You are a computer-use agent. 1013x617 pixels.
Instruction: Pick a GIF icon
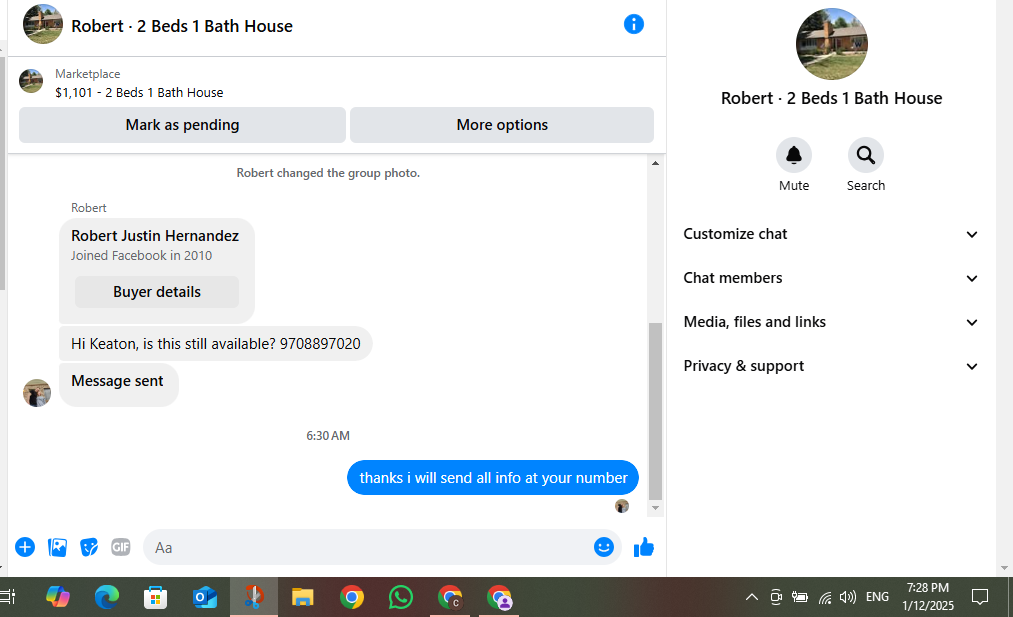(121, 547)
